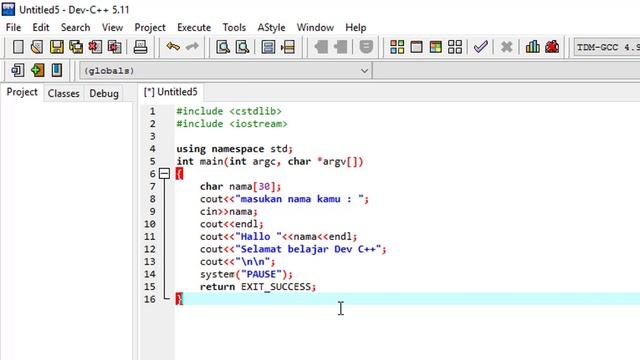Open the Replace tool icon

242,47
